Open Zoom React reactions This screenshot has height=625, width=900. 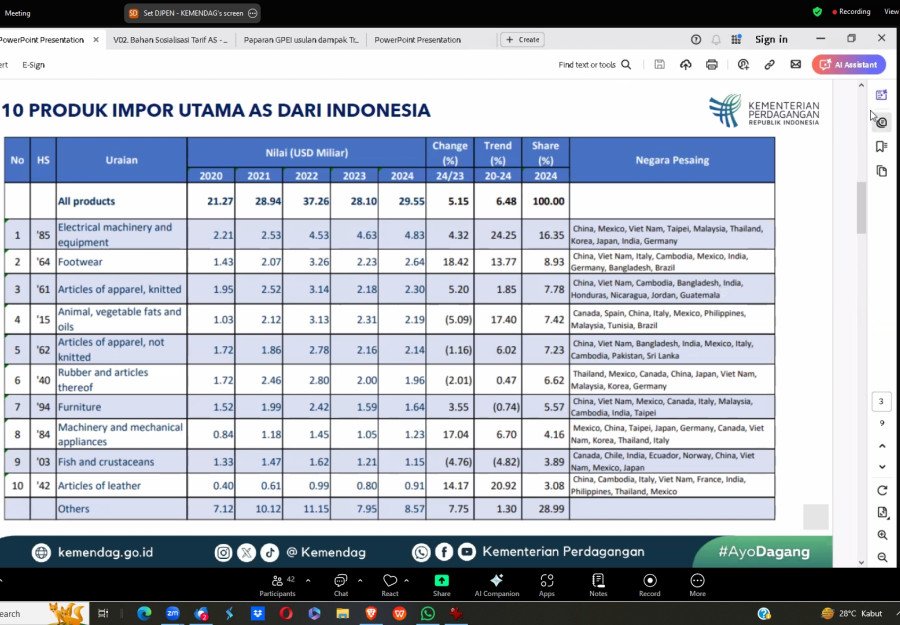(x=390, y=585)
